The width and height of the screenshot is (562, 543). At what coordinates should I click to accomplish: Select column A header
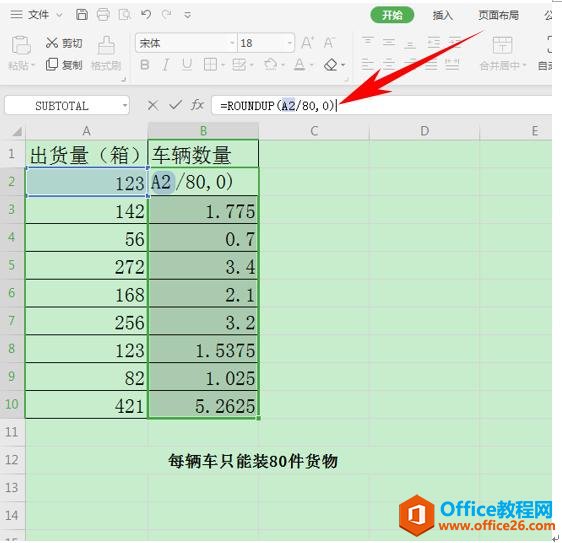[x=86, y=131]
